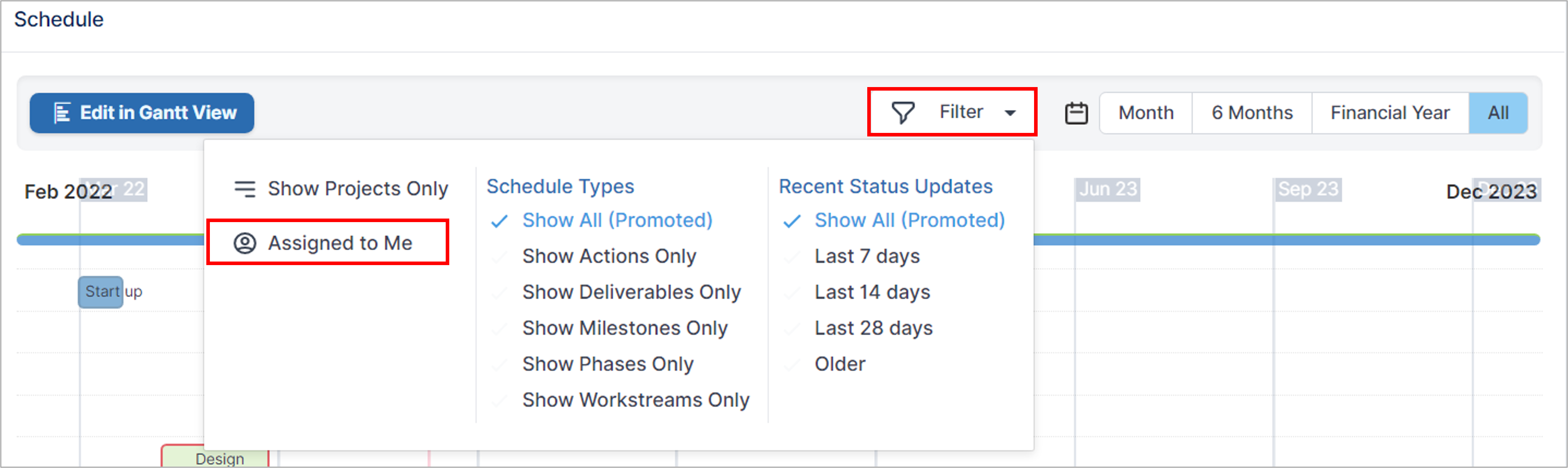This screenshot has width=1568, height=468.
Task: Click checkmark next to Schedule Types Show All
Action: point(499,221)
